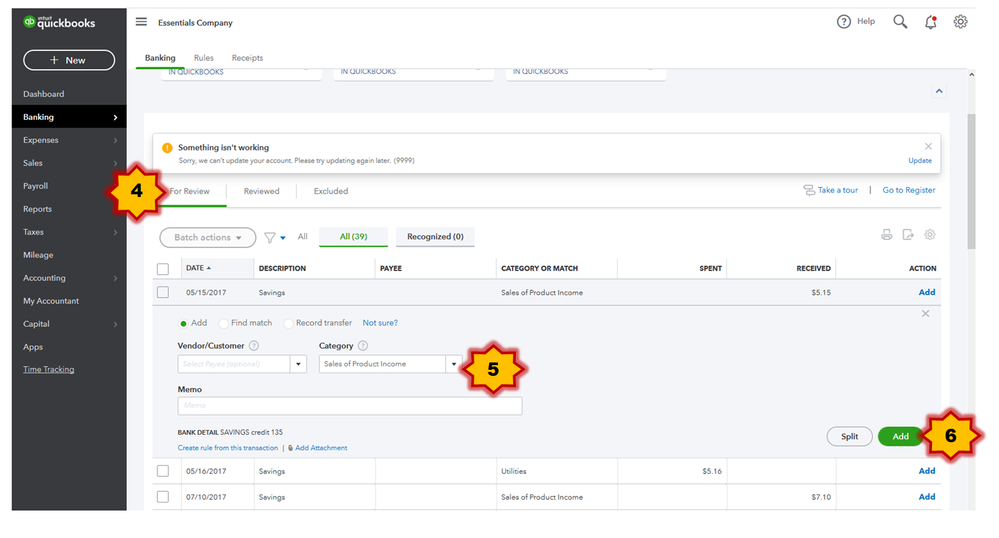The image size is (999, 538).
Task: Tick checkbox for 07/10/2017 Savings row
Action: point(163,497)
